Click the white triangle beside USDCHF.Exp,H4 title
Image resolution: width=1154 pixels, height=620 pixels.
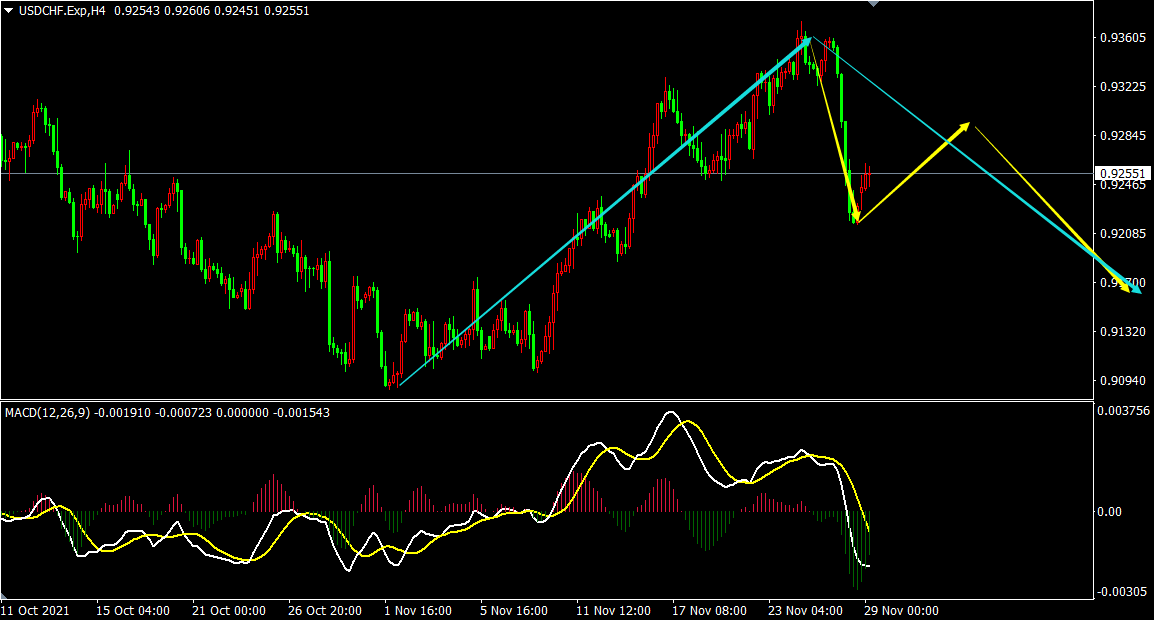click(x=8, y=9)
